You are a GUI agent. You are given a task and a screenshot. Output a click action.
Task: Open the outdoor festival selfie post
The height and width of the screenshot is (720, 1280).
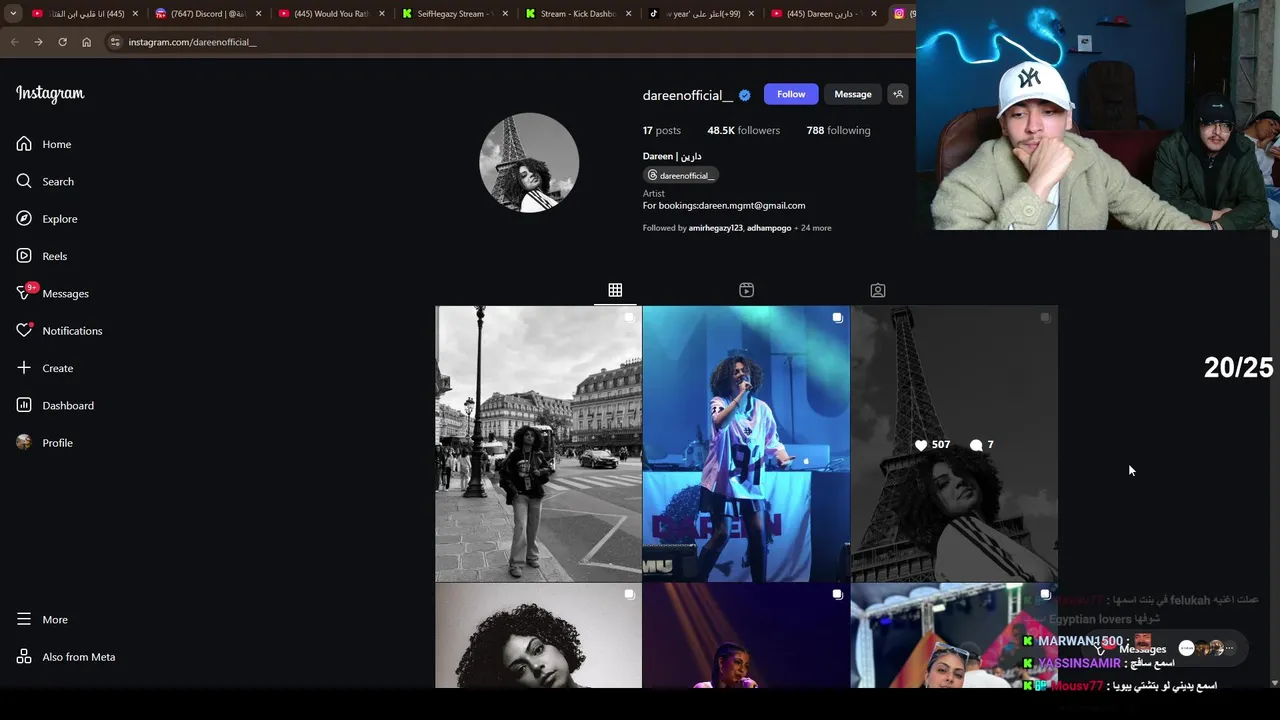pos(954,636)
